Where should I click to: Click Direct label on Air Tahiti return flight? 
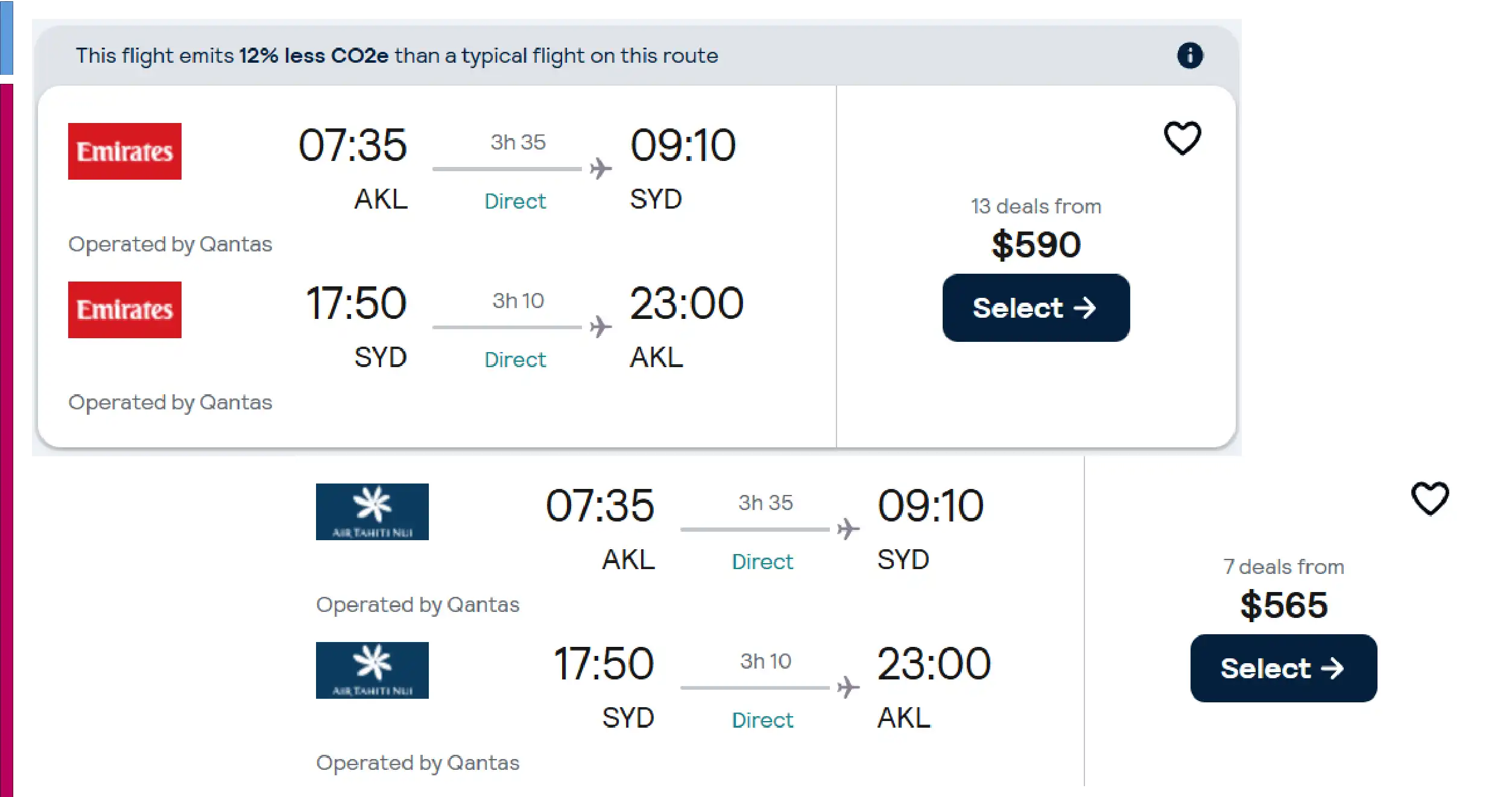[x=762, y=720]
